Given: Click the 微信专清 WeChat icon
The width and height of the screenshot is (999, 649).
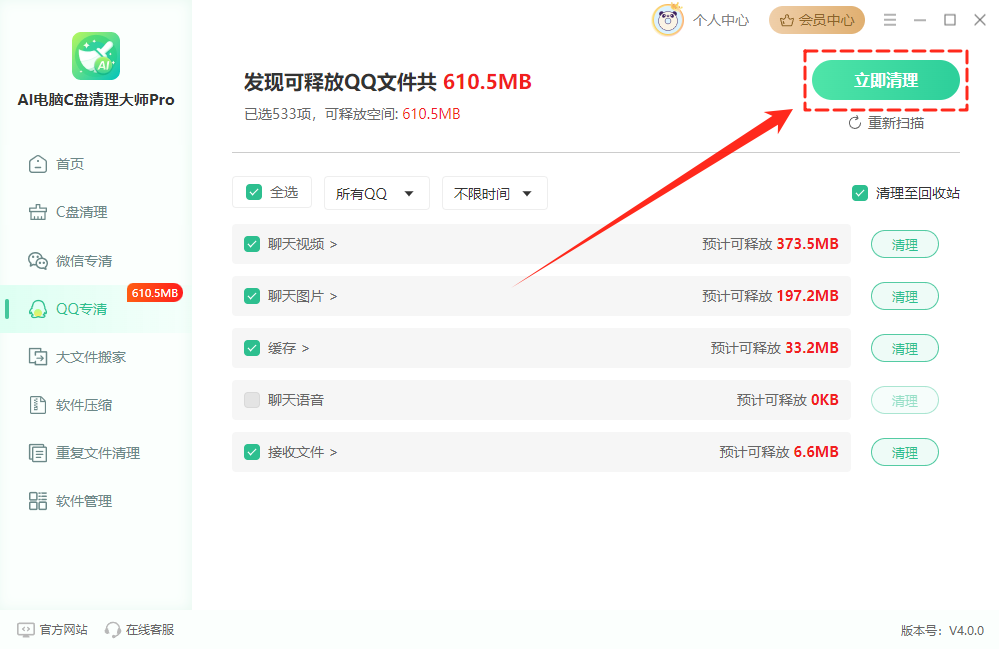Looking at the screenshot, I should 38,260.
